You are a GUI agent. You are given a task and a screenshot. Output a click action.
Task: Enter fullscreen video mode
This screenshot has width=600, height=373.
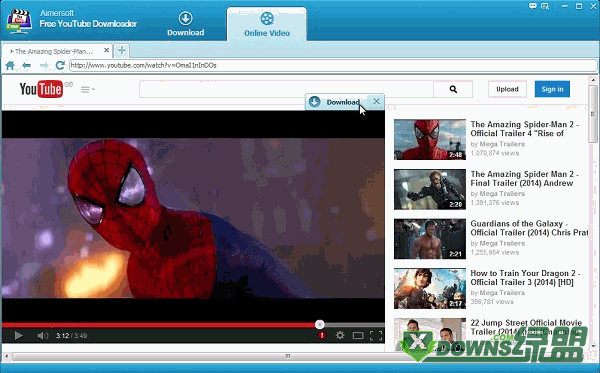click(376, 336)
